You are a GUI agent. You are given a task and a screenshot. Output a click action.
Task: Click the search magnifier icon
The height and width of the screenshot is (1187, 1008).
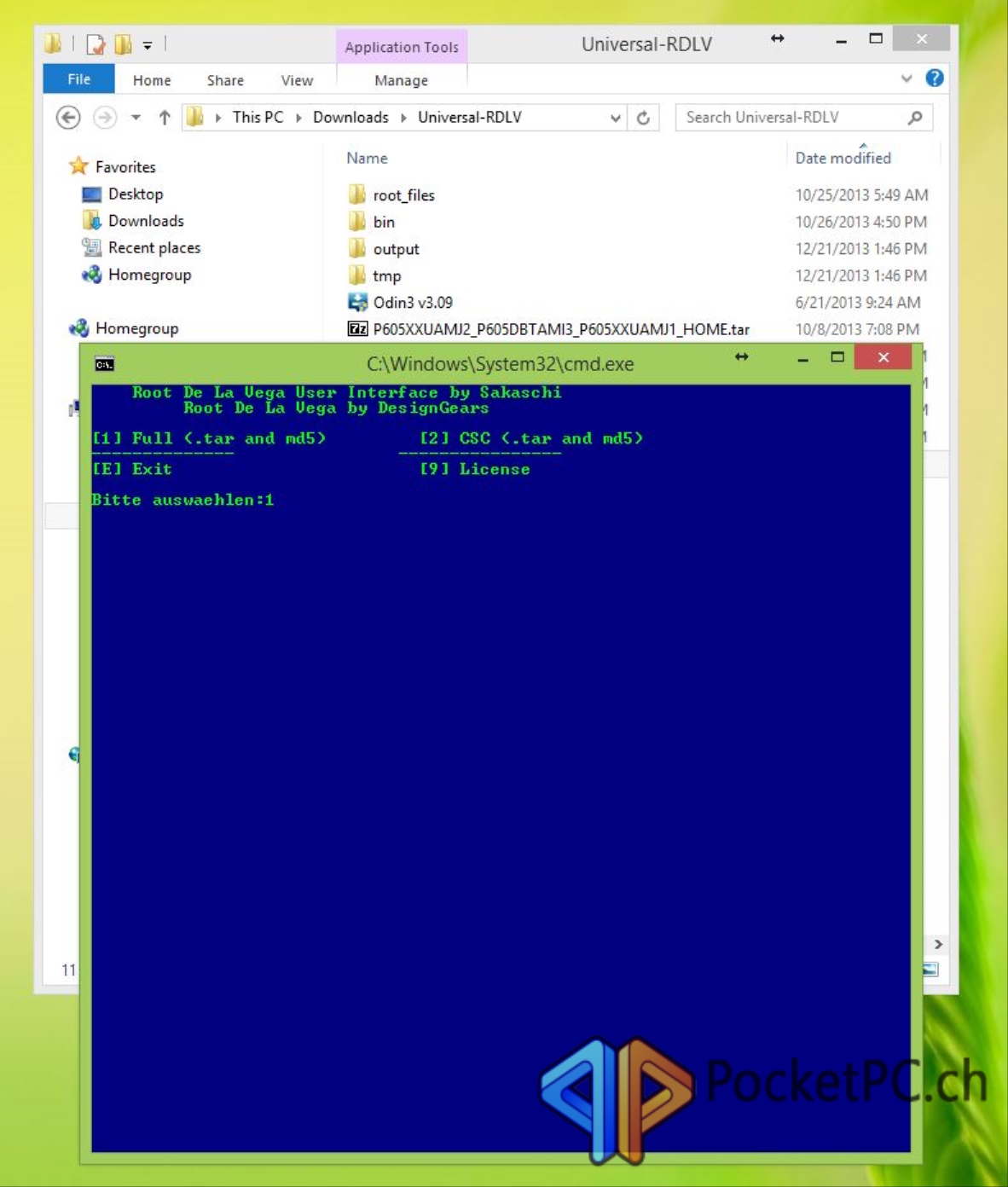(x=915, y=118)
